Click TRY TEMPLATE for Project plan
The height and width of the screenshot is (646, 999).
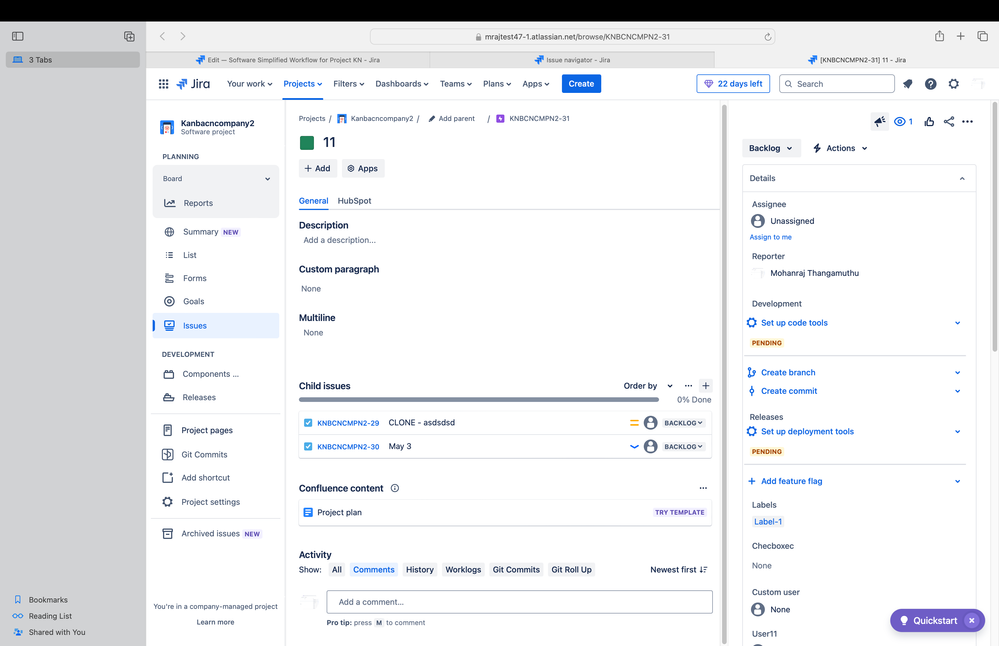(x=679, y=512)
